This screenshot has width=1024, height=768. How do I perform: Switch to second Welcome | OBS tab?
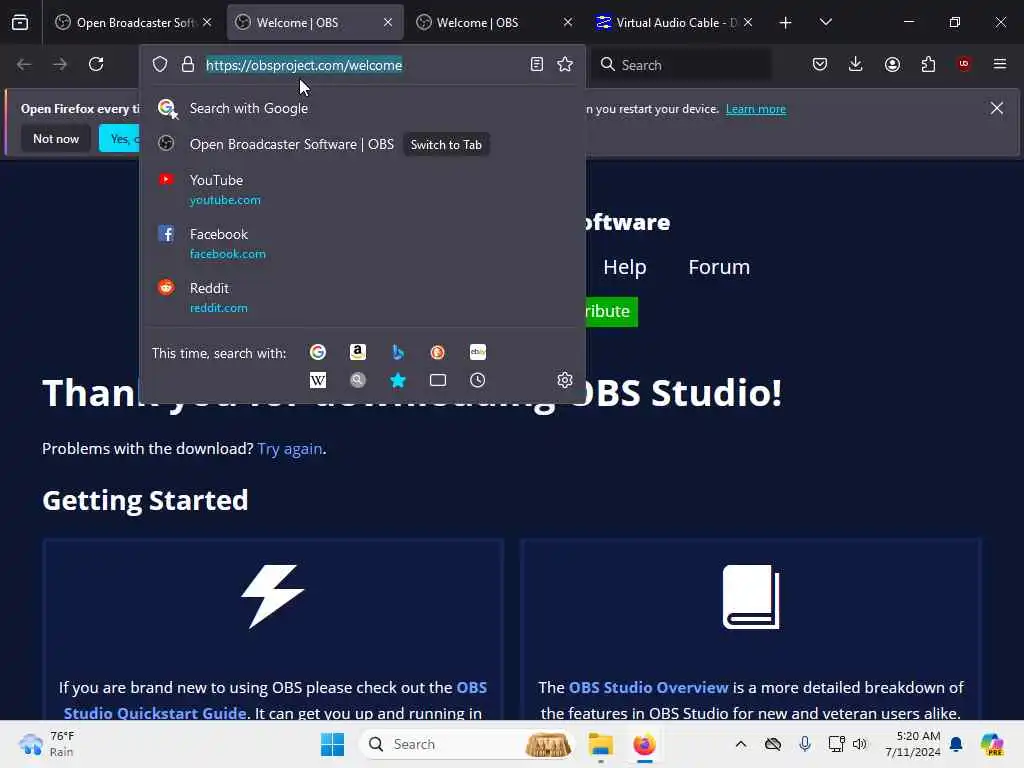(495, 23)
